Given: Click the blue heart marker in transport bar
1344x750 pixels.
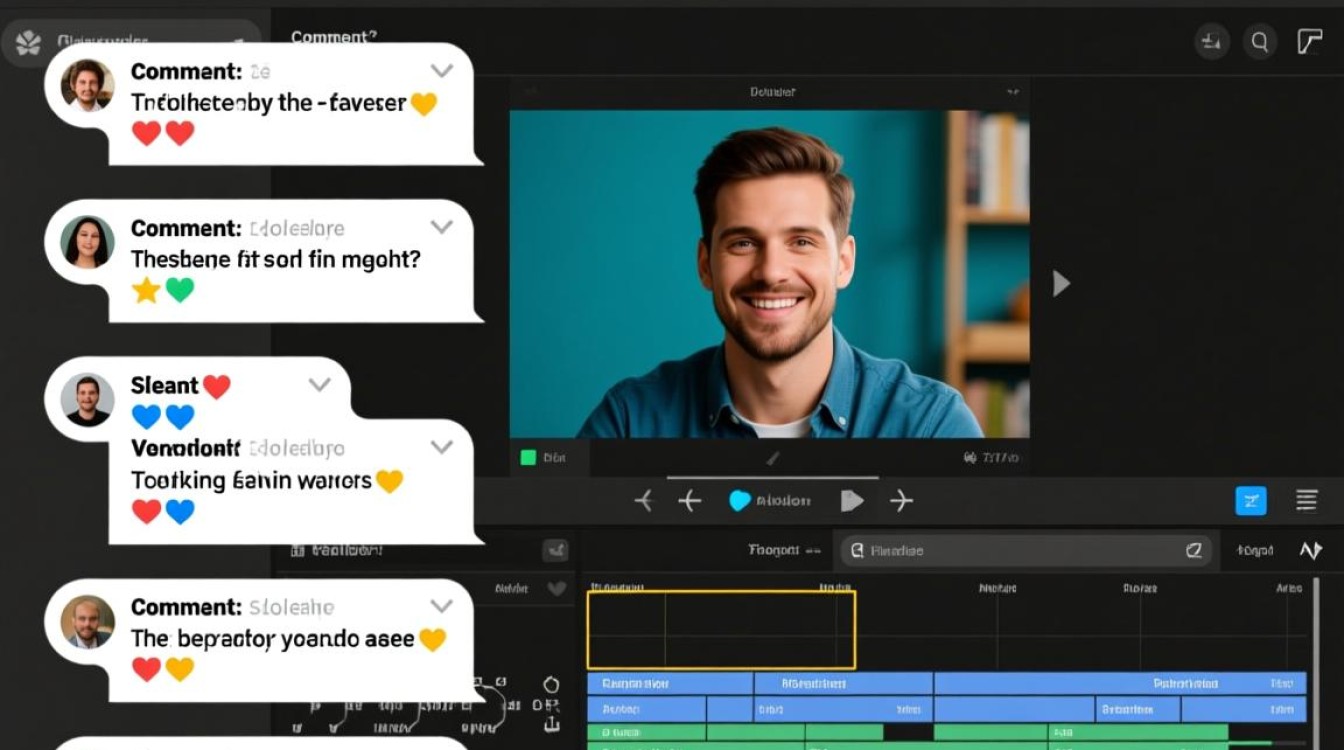Looking at the screenshot, I should click(x=739, y=501).
